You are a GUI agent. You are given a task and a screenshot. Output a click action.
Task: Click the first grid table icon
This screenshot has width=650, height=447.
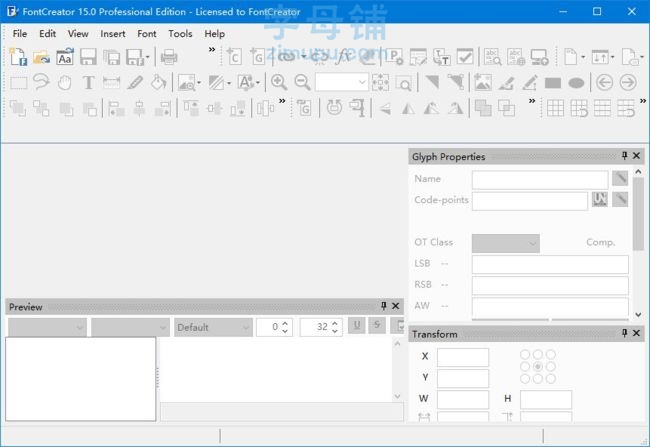(x=555, y=109)
